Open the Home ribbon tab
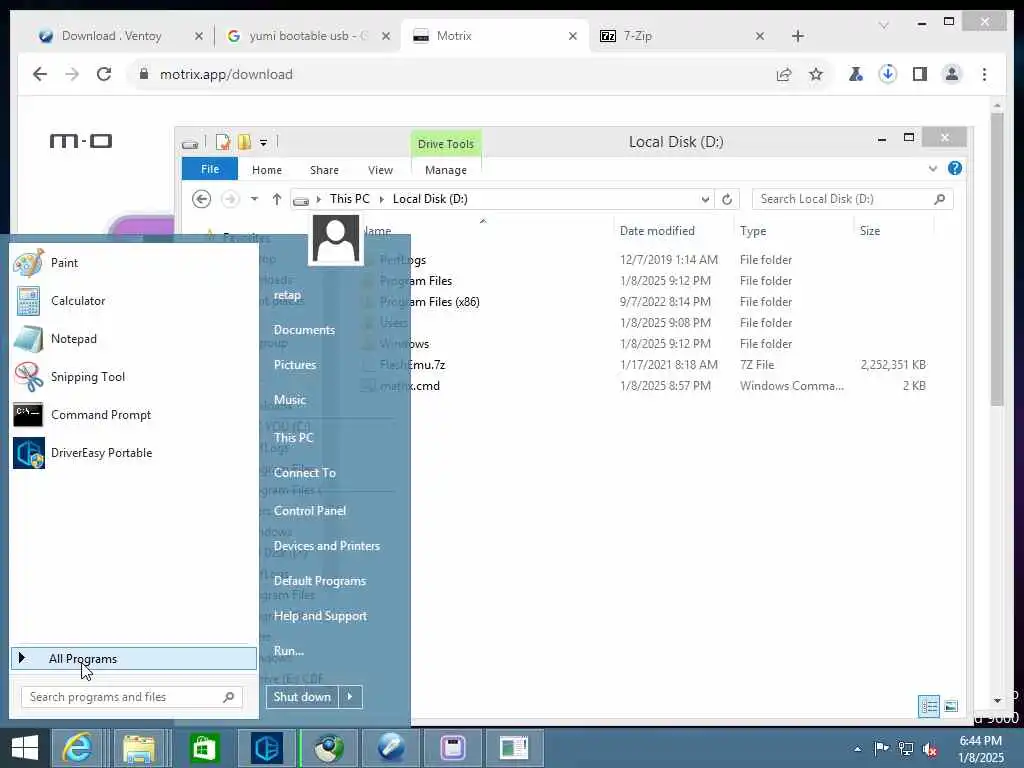 click(266, 170)
